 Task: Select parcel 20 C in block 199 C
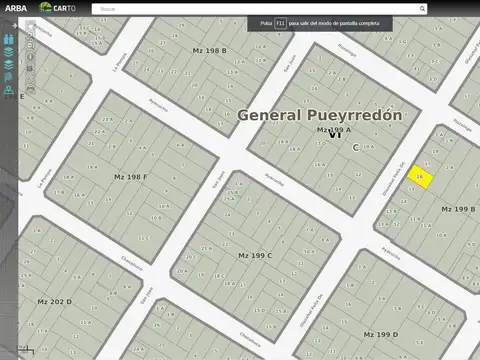191,257
